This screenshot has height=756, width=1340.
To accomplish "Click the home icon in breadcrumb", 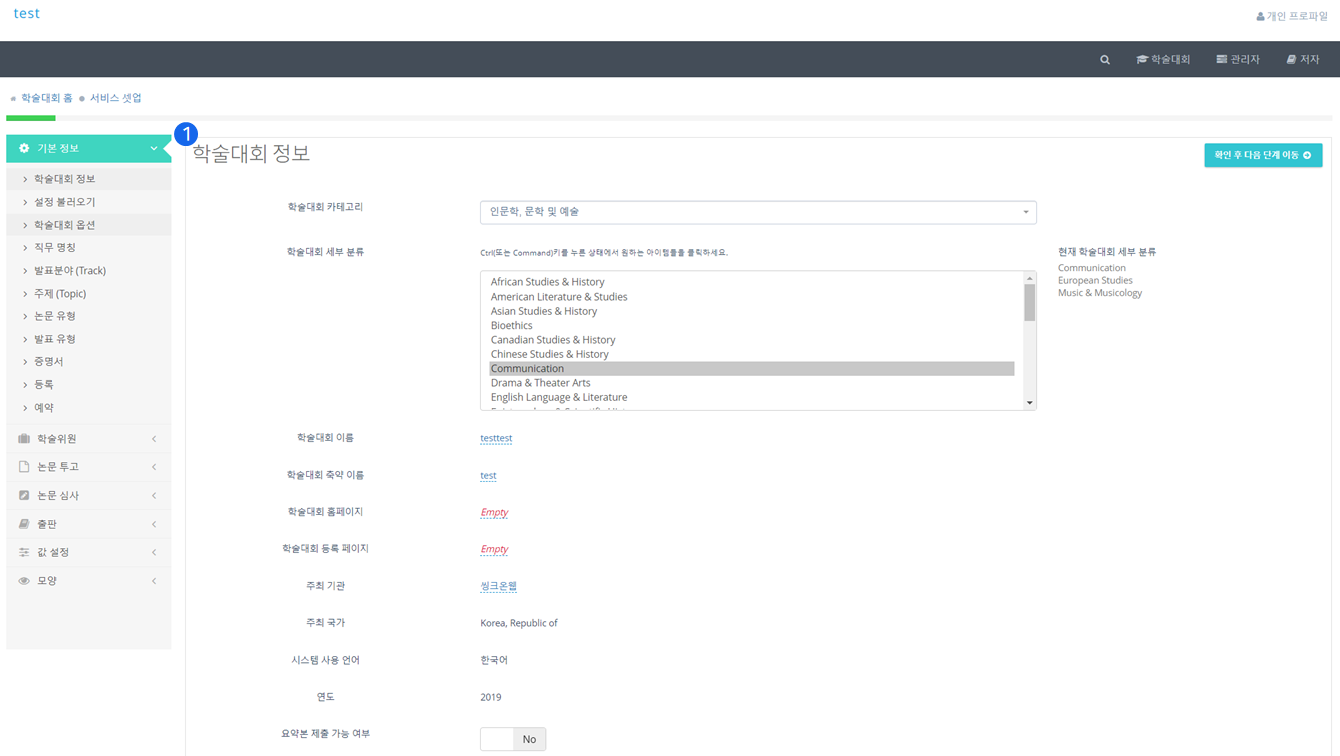I will pyautogui.click(x=13, y=99).
